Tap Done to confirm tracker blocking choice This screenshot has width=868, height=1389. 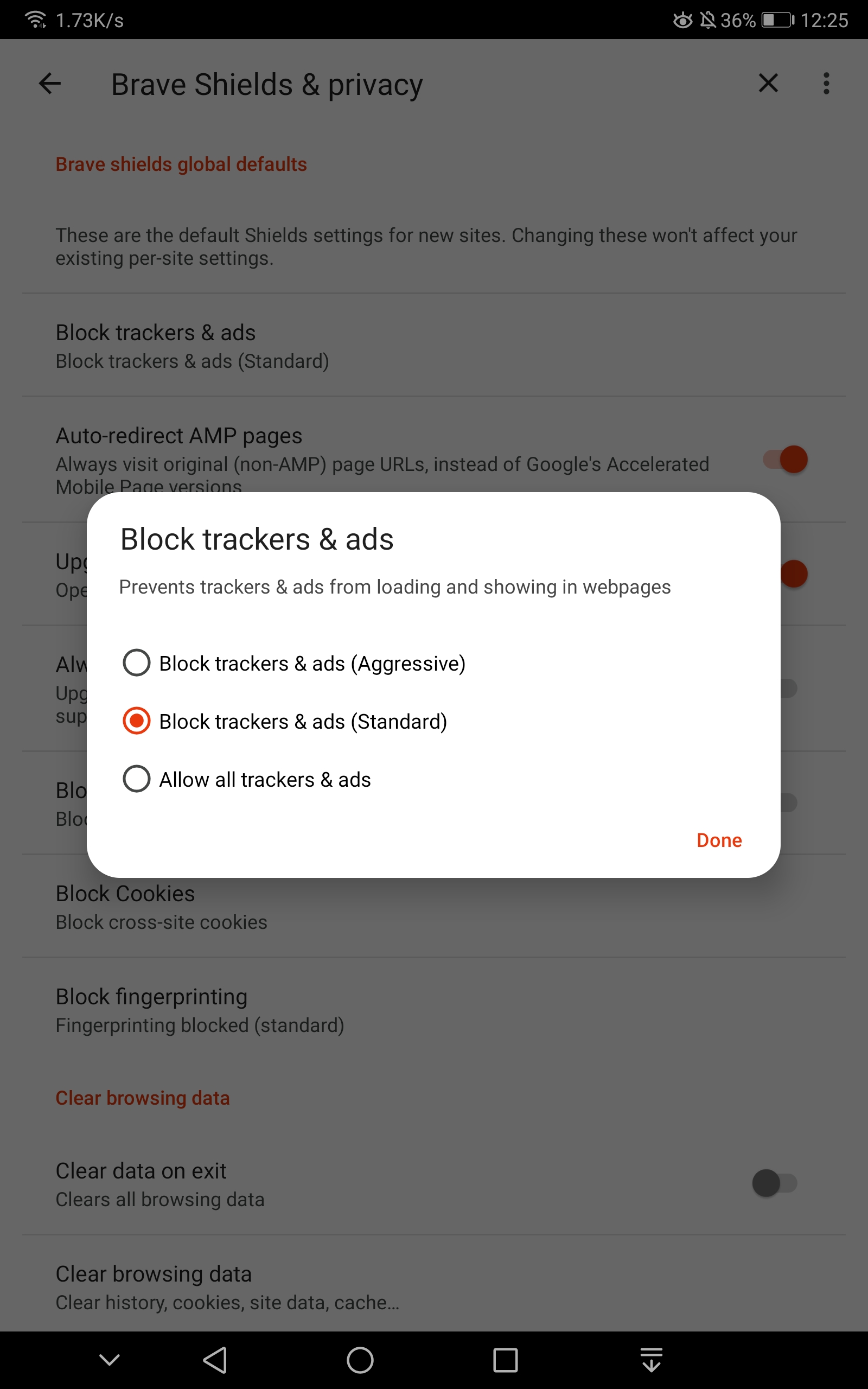(x=719, y=840)
